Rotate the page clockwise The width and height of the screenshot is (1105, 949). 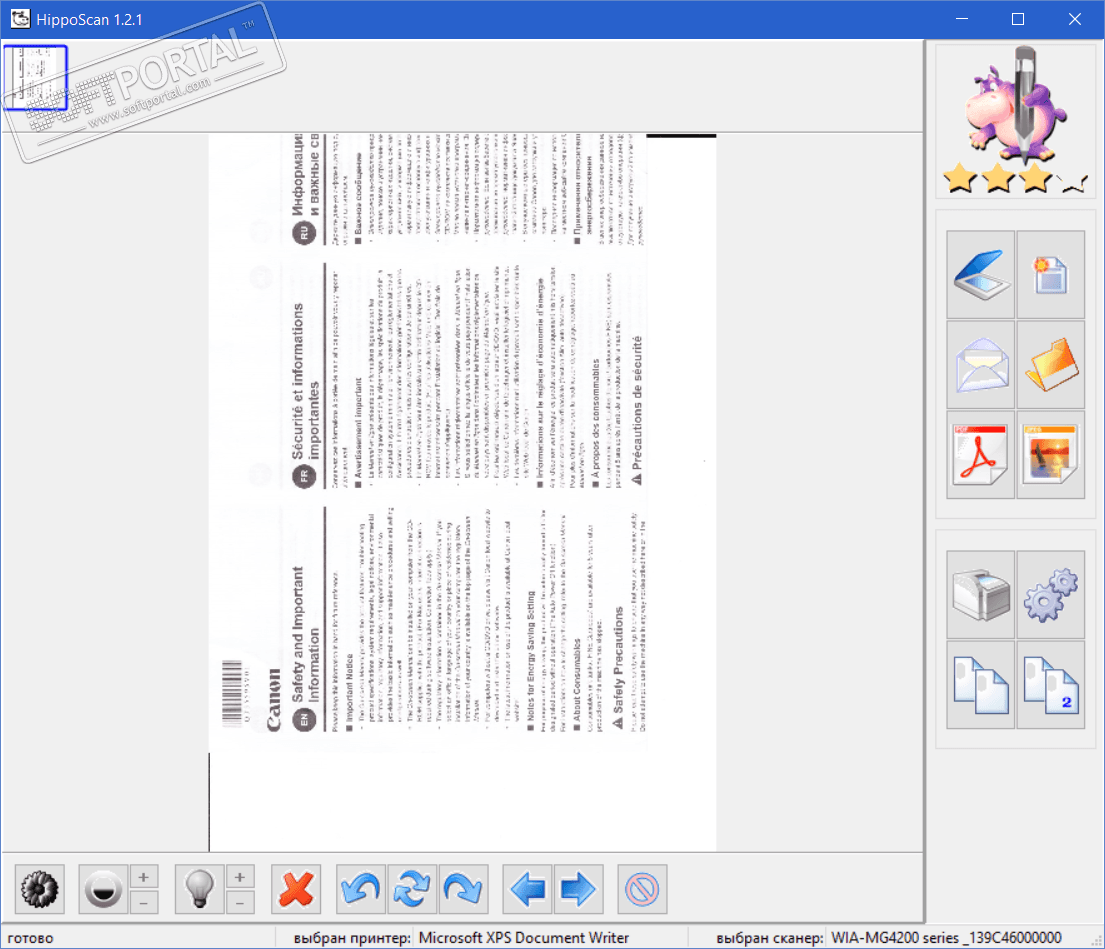tap(462, 889)
